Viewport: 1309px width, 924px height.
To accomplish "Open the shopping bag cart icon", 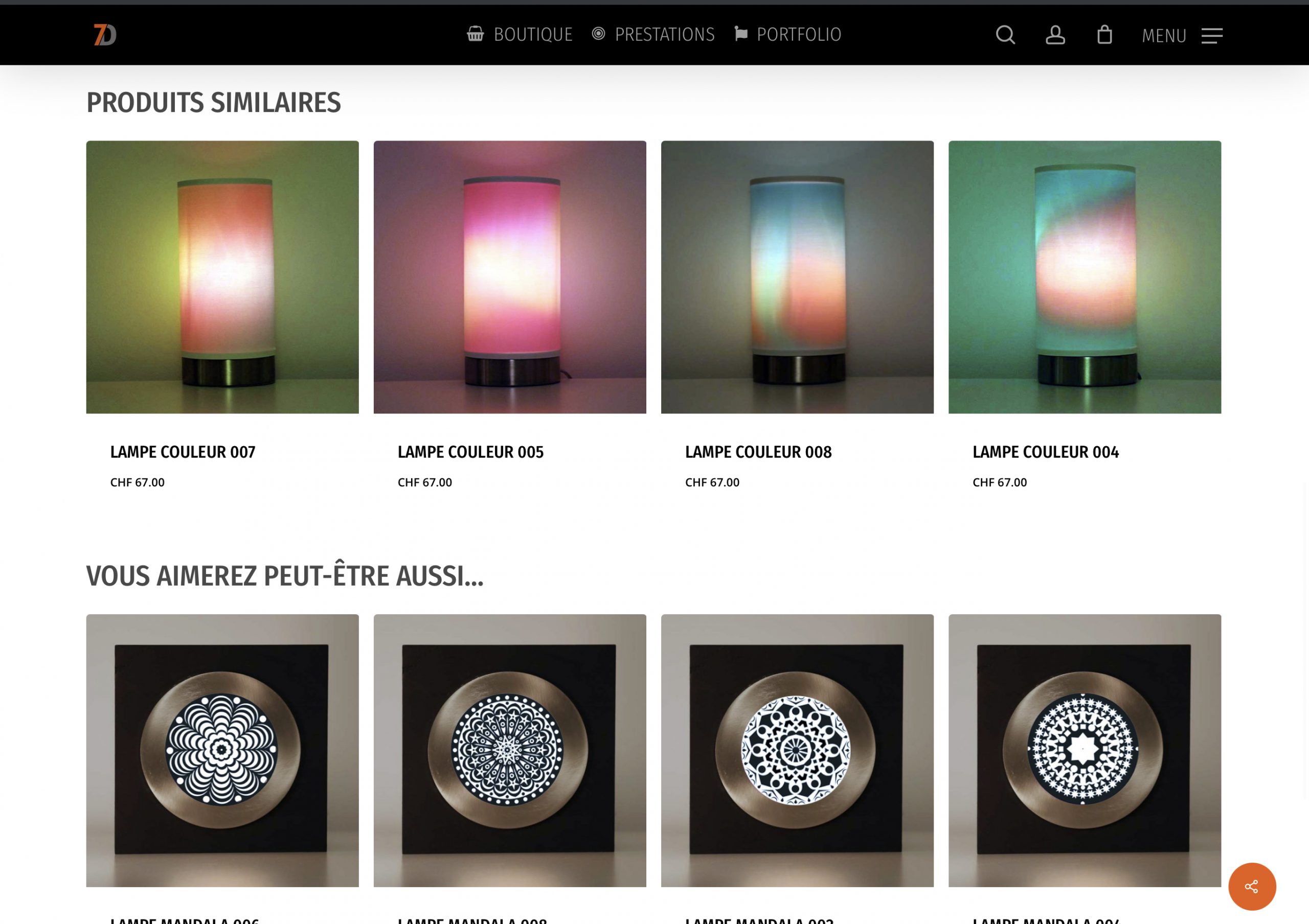I will coord(1105,35).
